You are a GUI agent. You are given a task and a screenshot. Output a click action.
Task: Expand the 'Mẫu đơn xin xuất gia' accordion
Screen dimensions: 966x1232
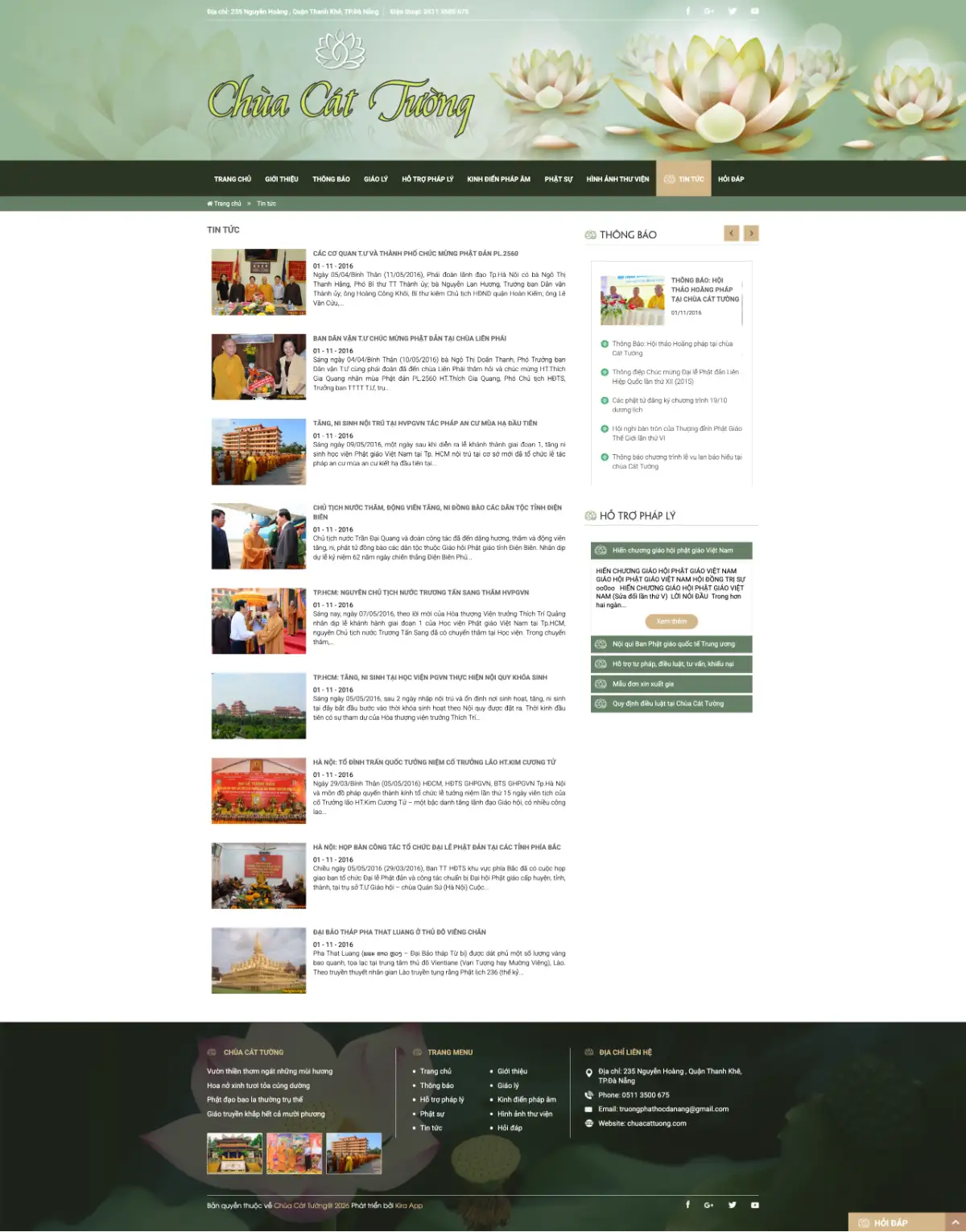(x=671, y=684)
